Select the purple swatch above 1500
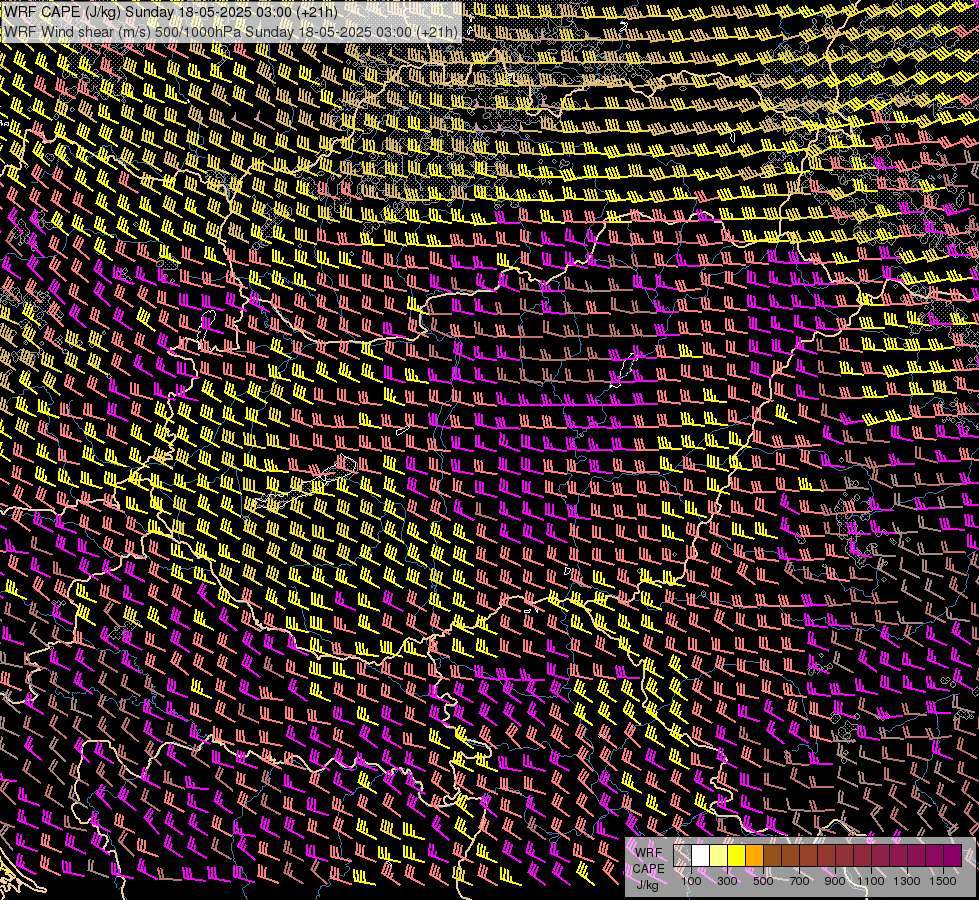 tap(952, 856)
